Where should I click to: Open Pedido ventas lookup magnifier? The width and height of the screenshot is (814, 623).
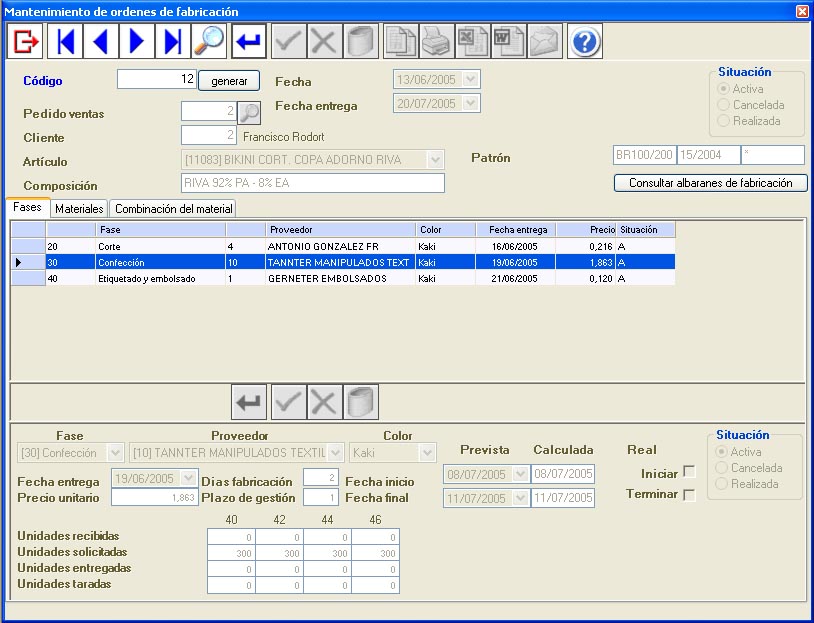pos(248,113)
